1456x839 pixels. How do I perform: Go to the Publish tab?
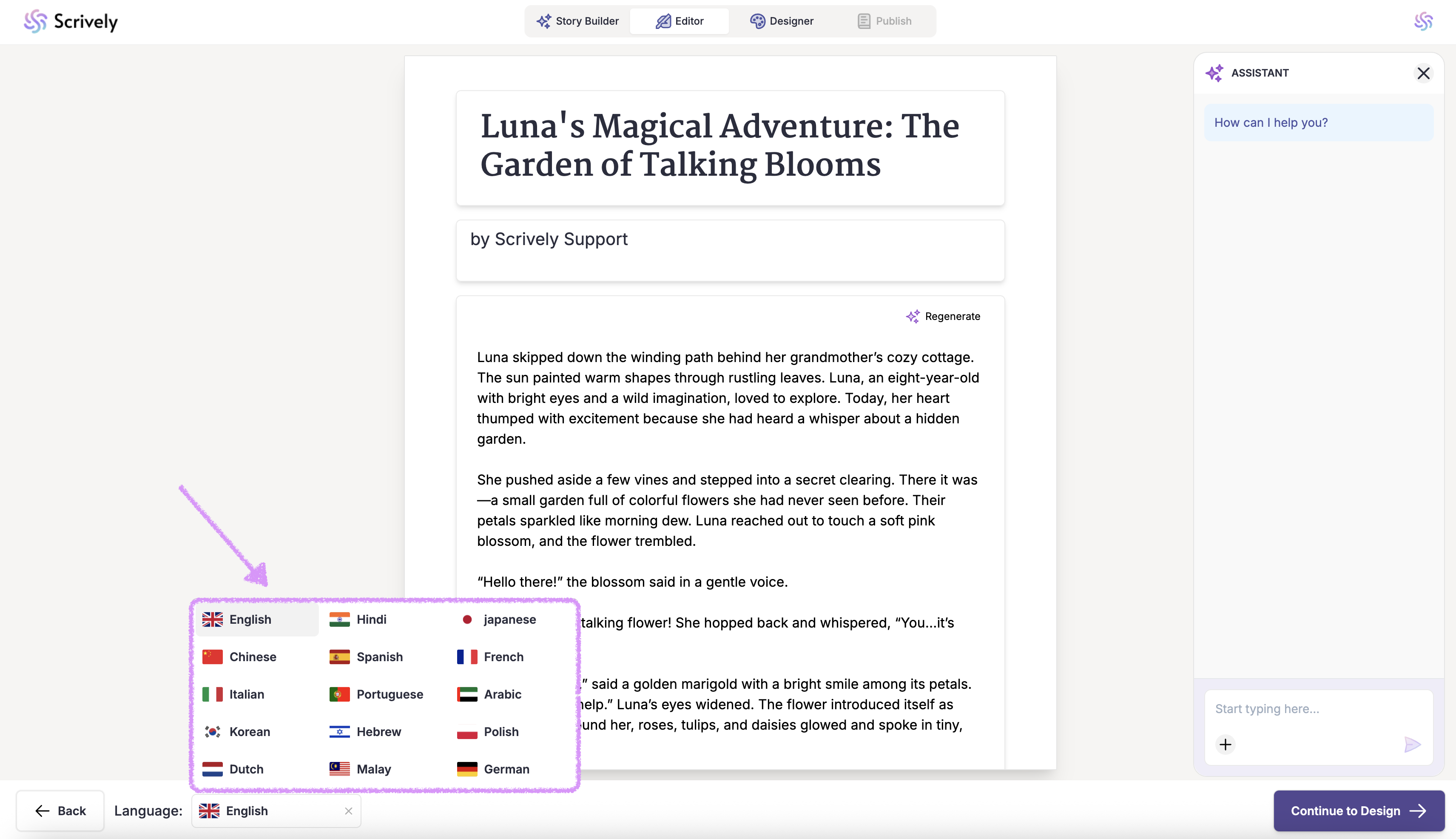pyautogui.click(x=884, y=21)
